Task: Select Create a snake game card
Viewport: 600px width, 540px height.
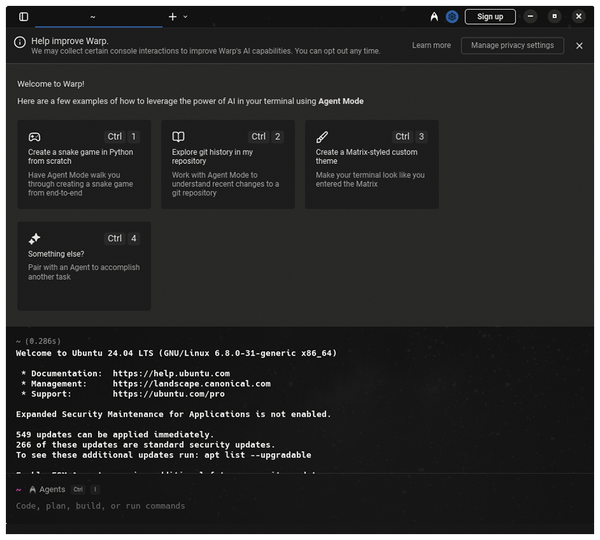Action: coord(84,164)
